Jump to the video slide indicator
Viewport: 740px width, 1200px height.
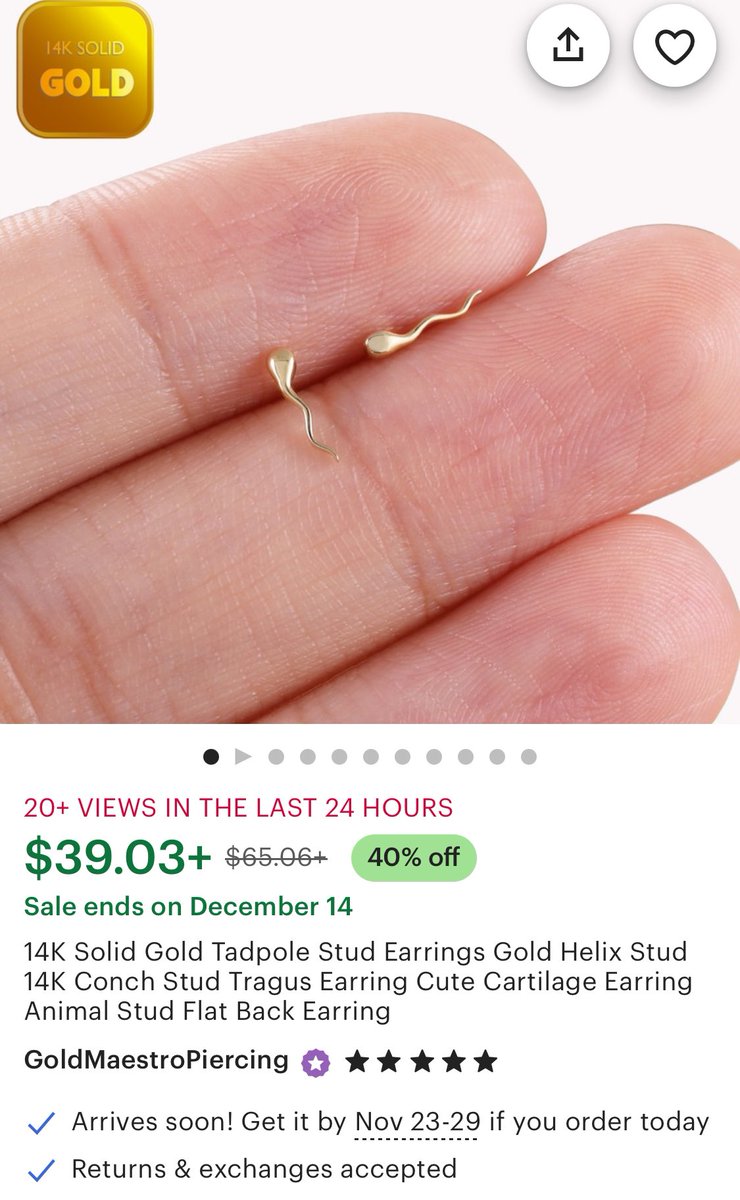click(243, 757)
